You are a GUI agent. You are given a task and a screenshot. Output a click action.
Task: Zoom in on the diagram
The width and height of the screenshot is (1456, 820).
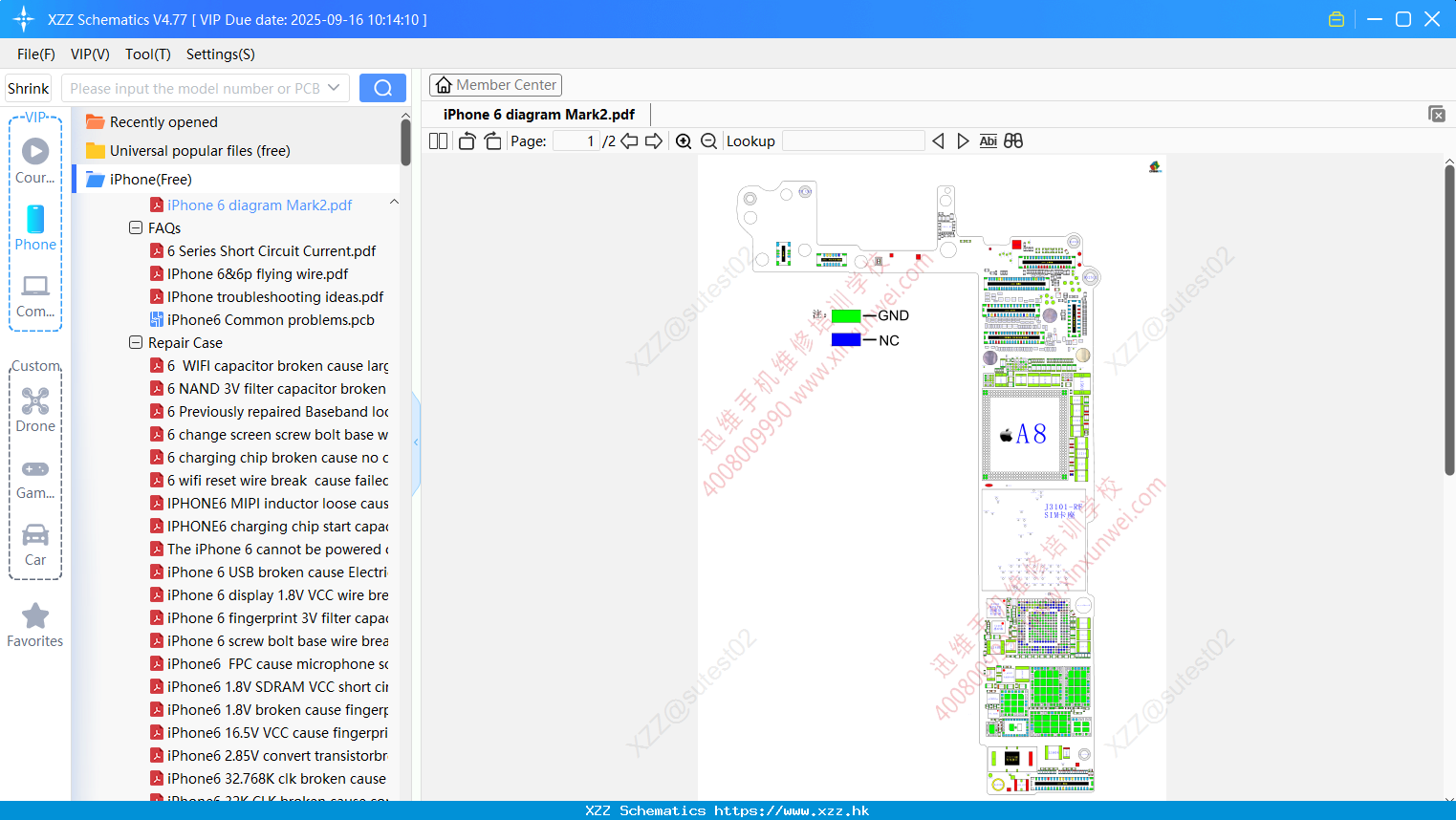pos(684,141)
